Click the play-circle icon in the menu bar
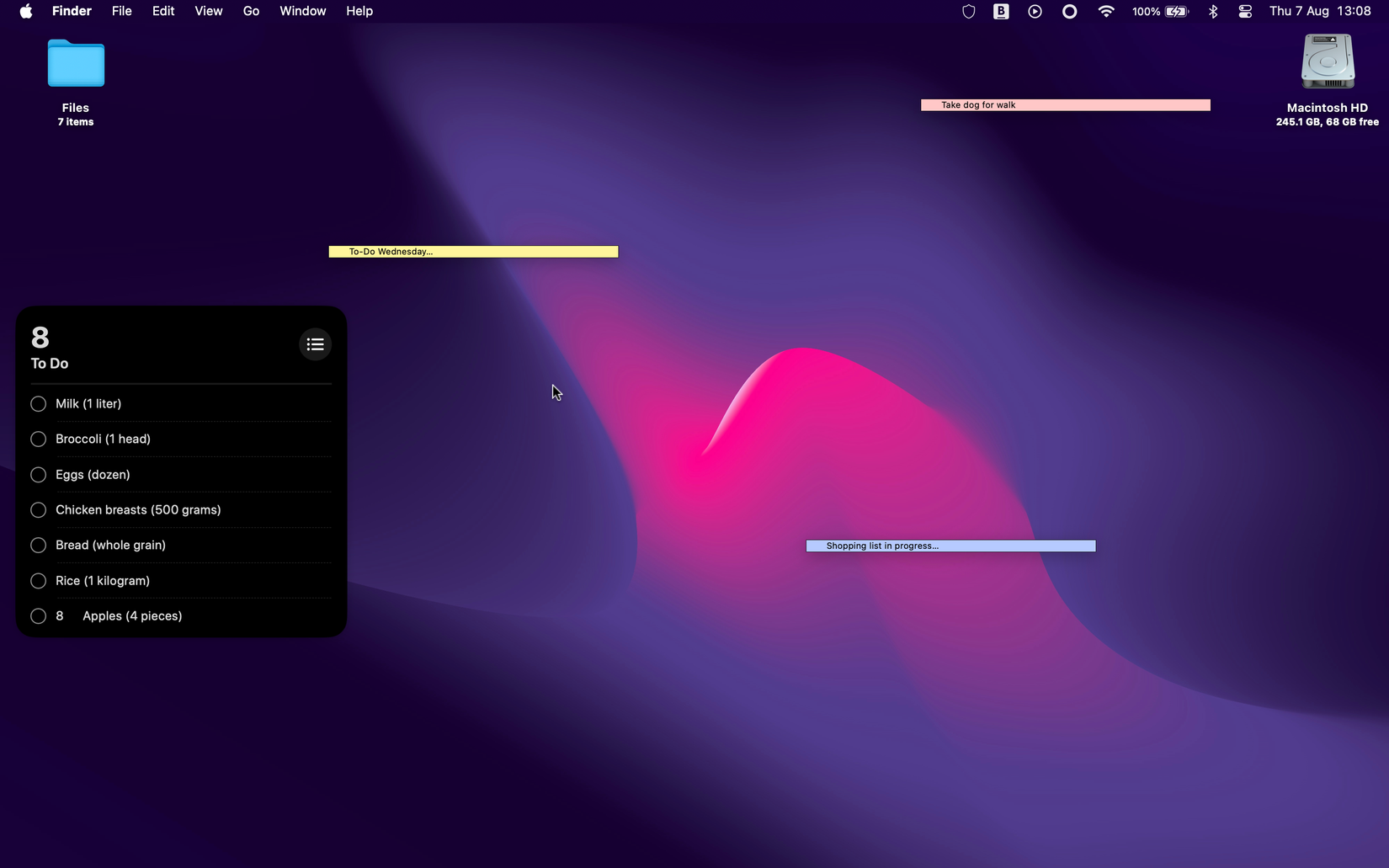Image resolution: width=1389 pixels, height=868 pixels. click(x=1034, y=11)
